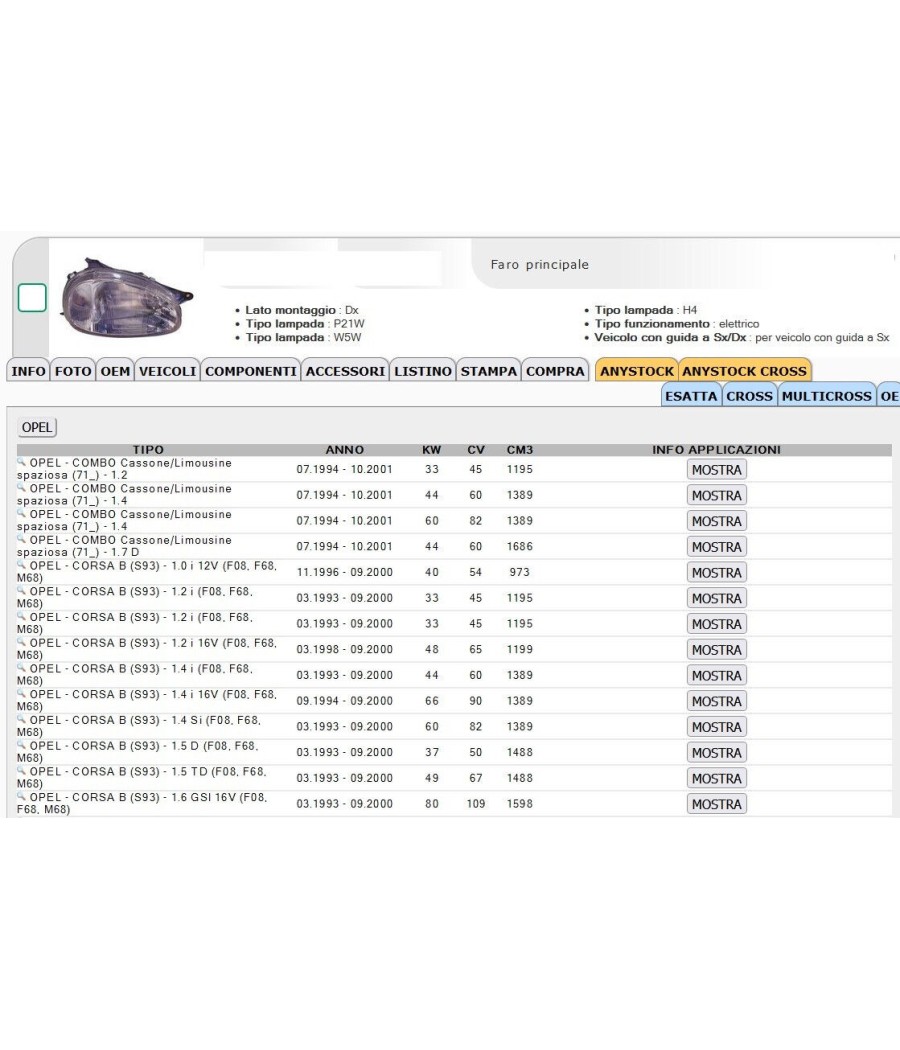Viewport: 900px width, 1050px height.
Task: Click the CM3 column header
Action: [520, 450]
